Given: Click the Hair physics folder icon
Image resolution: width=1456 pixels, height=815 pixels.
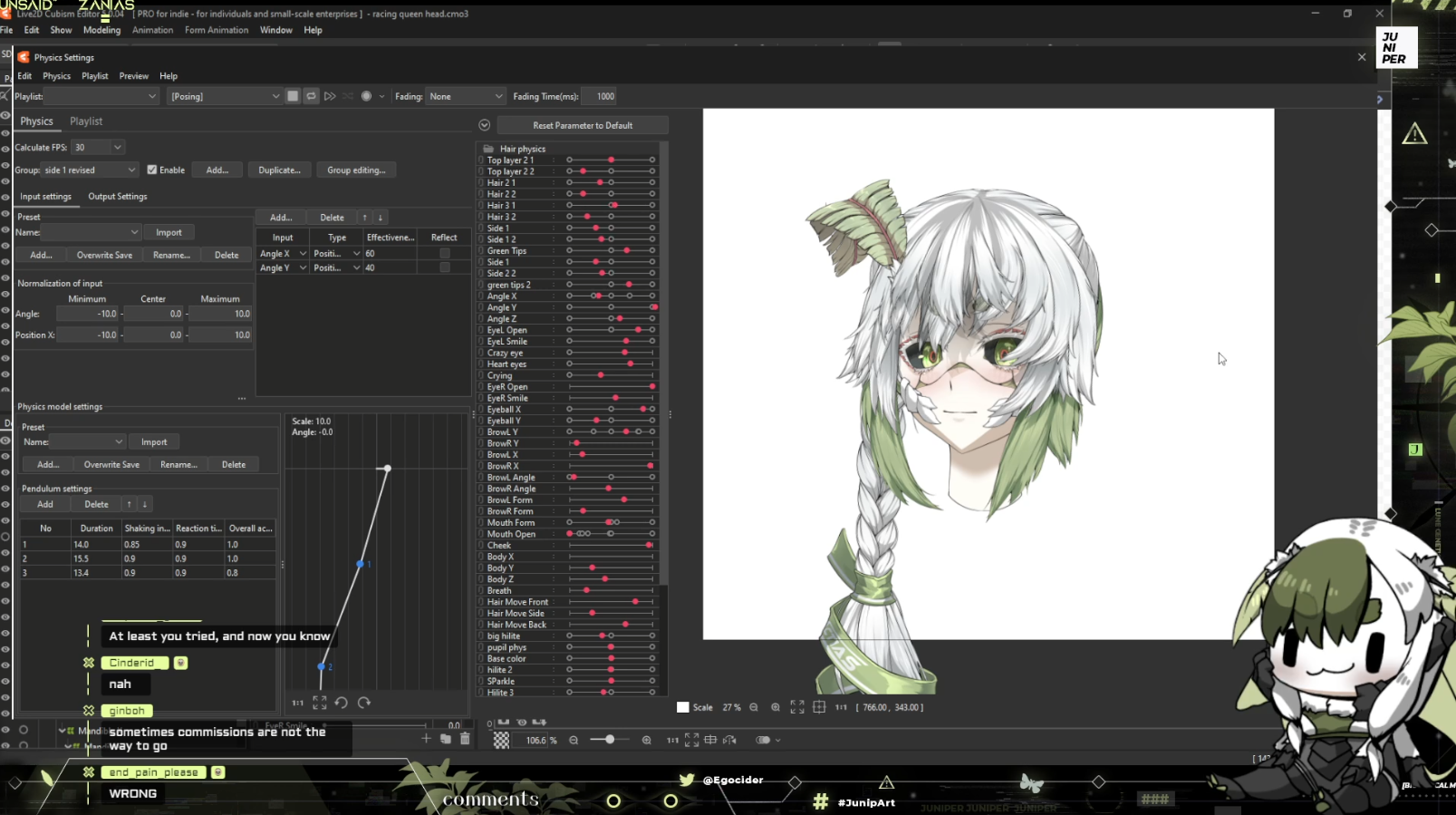Looking at the screenshot, I should tap(489, 149).
